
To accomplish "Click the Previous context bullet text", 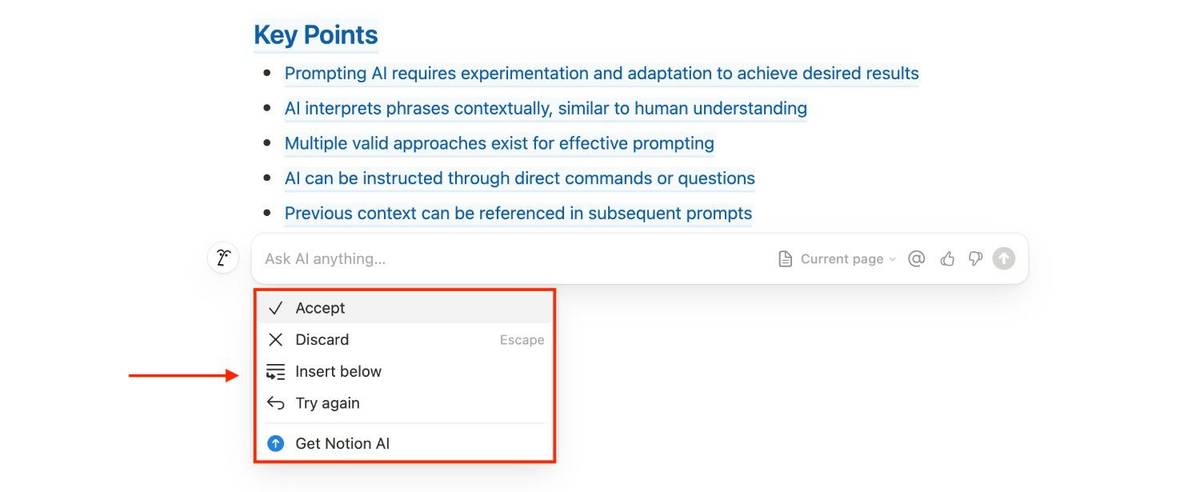I will [518, 213].
